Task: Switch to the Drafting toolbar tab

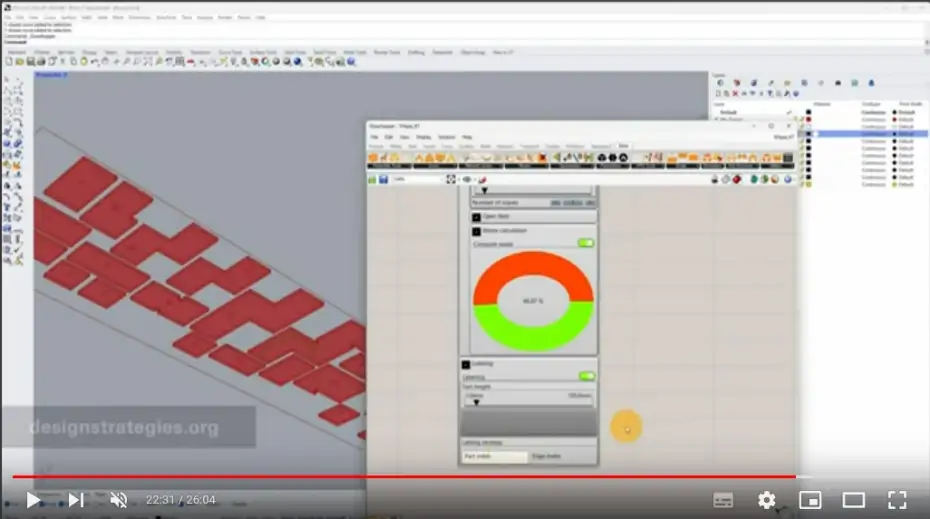Action: pos(416,52)
